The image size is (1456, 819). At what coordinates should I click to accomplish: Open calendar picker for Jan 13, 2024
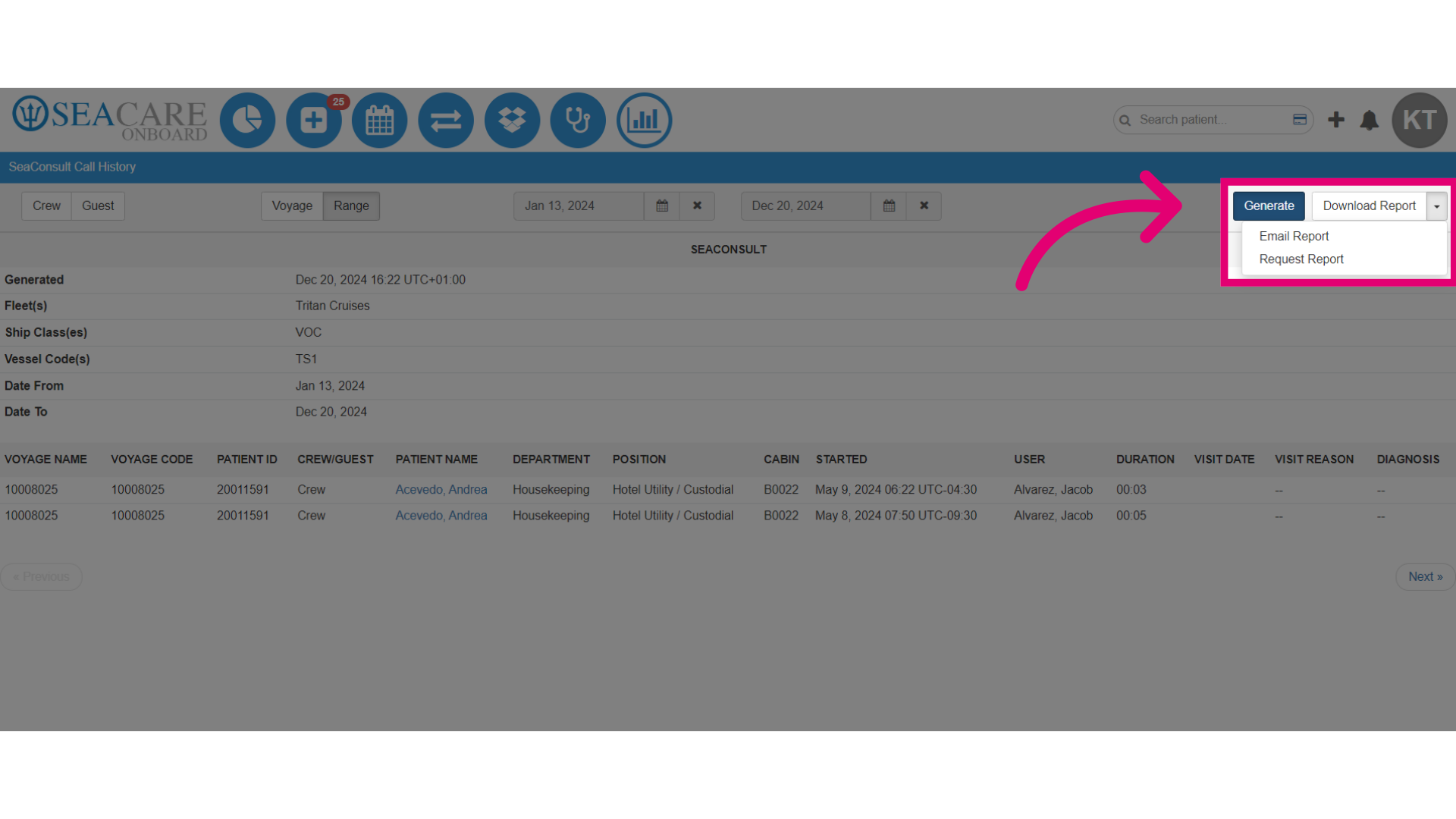[x=662, y=206]
